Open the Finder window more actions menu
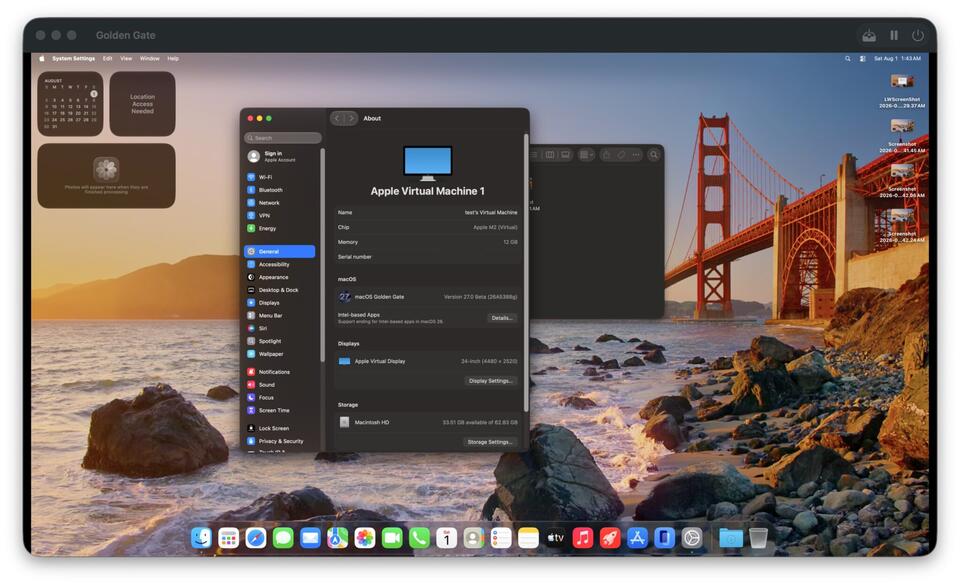 636,155
